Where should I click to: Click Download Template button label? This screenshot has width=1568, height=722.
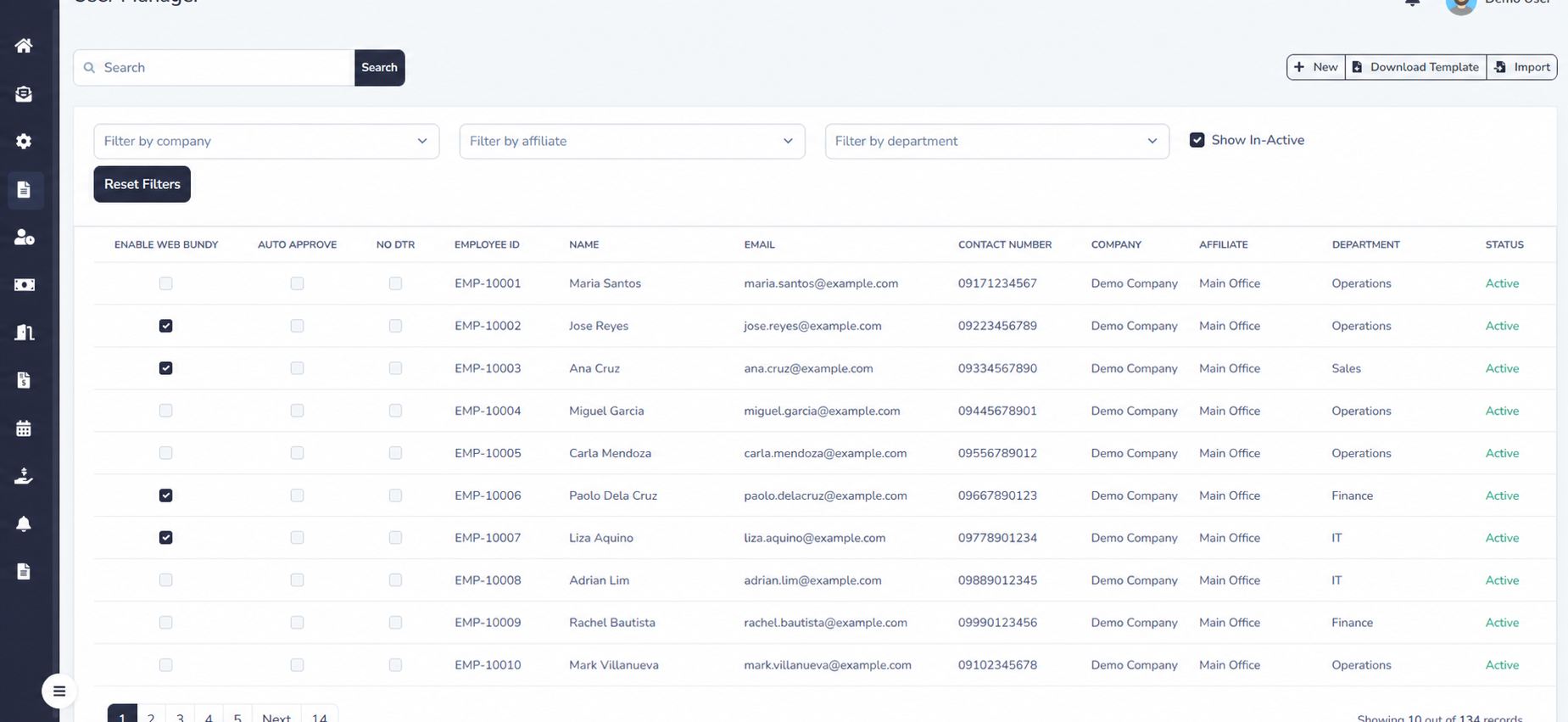[1424, 67]
